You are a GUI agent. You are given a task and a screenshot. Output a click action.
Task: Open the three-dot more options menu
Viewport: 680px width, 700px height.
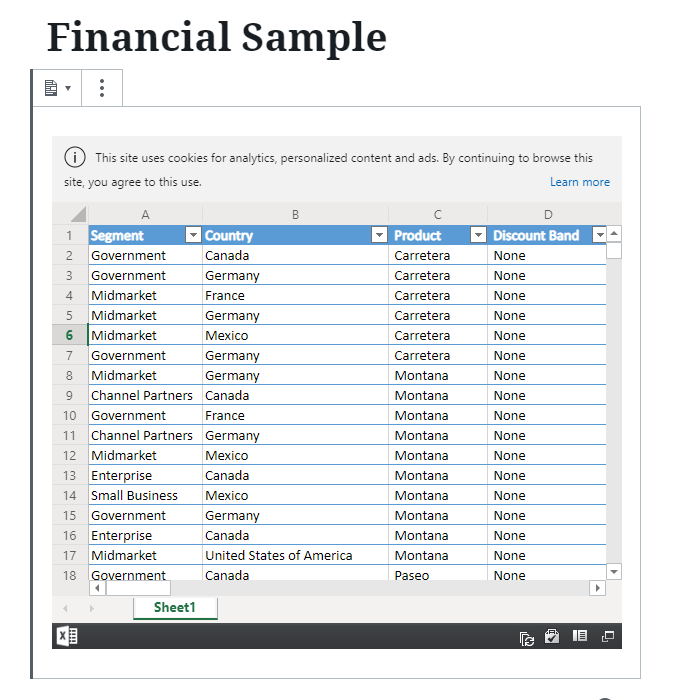pyautogui.click(x=102, y=88)
